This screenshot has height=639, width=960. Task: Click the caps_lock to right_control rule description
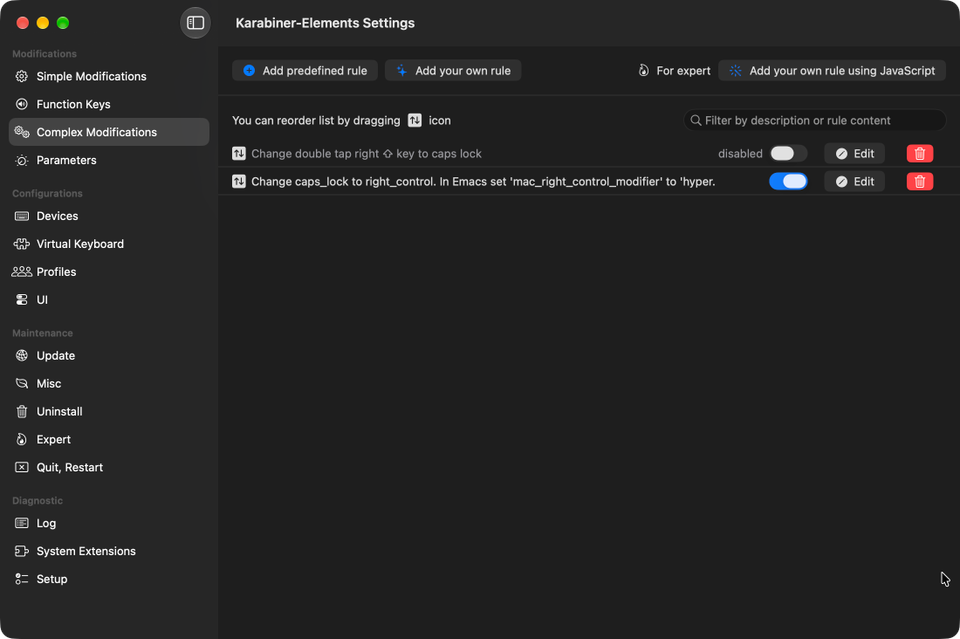(x=483, y=182)
